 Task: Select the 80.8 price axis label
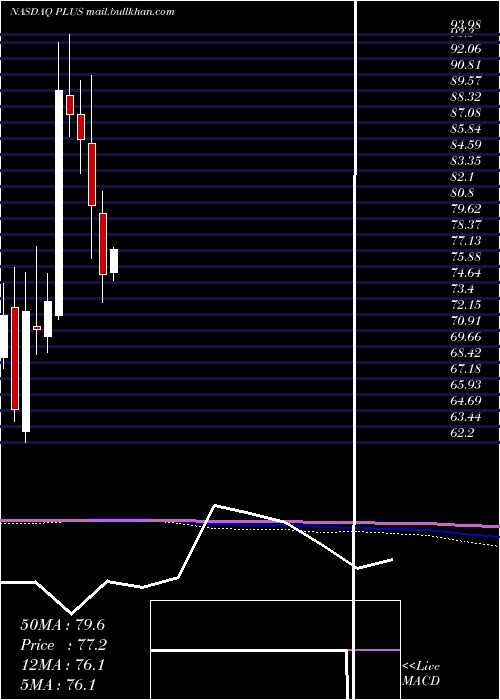point(462,193)
